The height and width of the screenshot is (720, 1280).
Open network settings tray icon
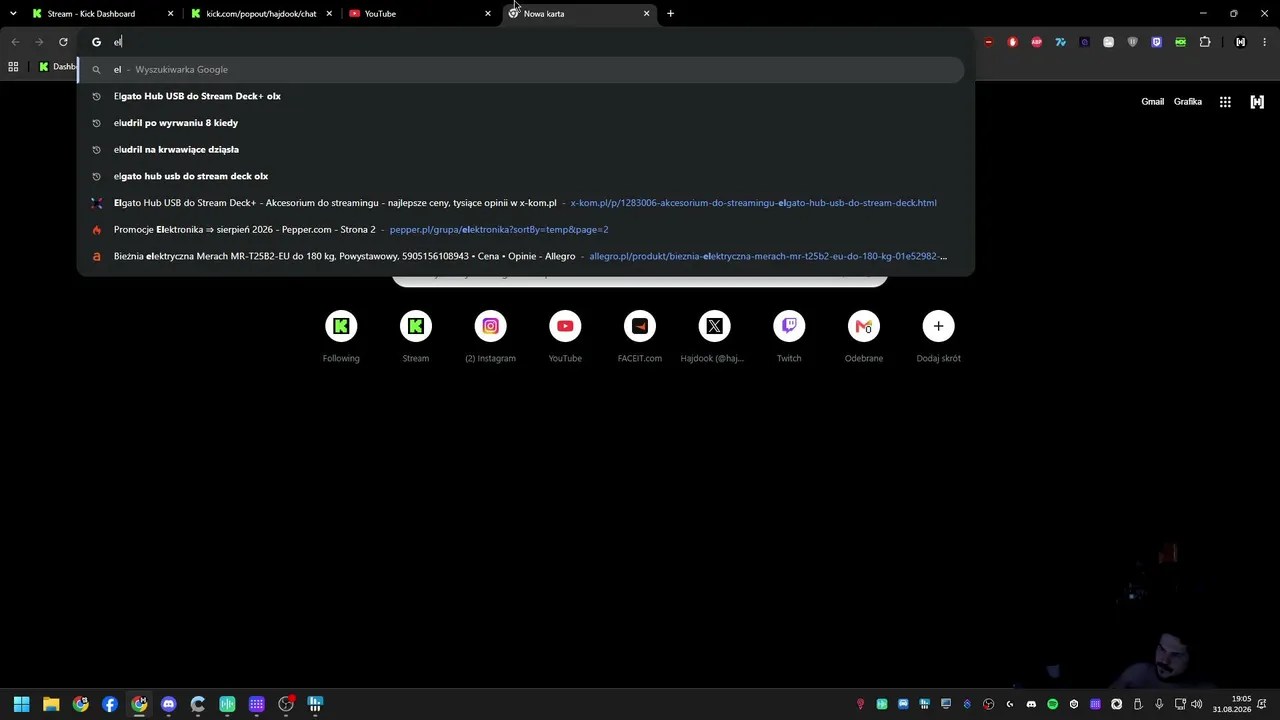coord(1180,704)
